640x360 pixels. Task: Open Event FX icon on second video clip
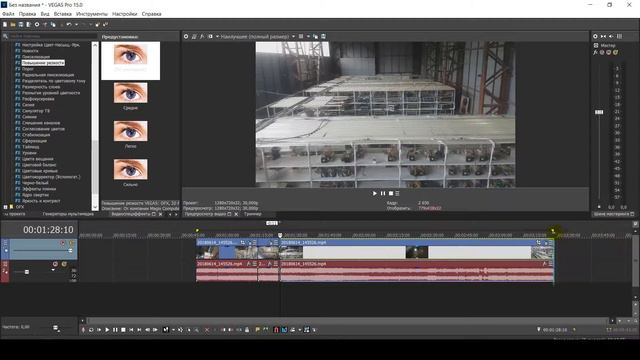[x=546, y=242]
